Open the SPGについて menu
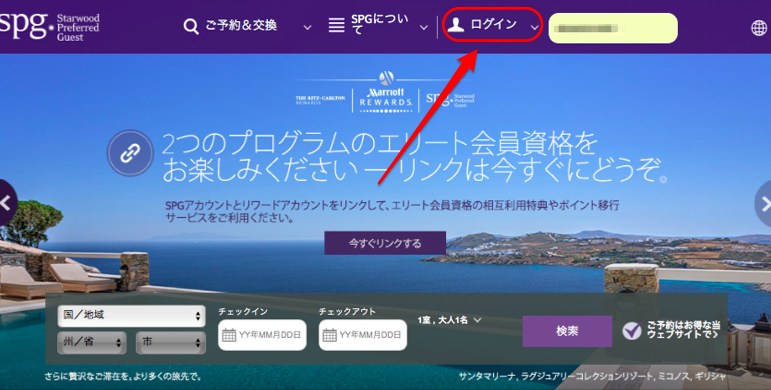Screen dimensions: 771x390 [x=380, y=25]
